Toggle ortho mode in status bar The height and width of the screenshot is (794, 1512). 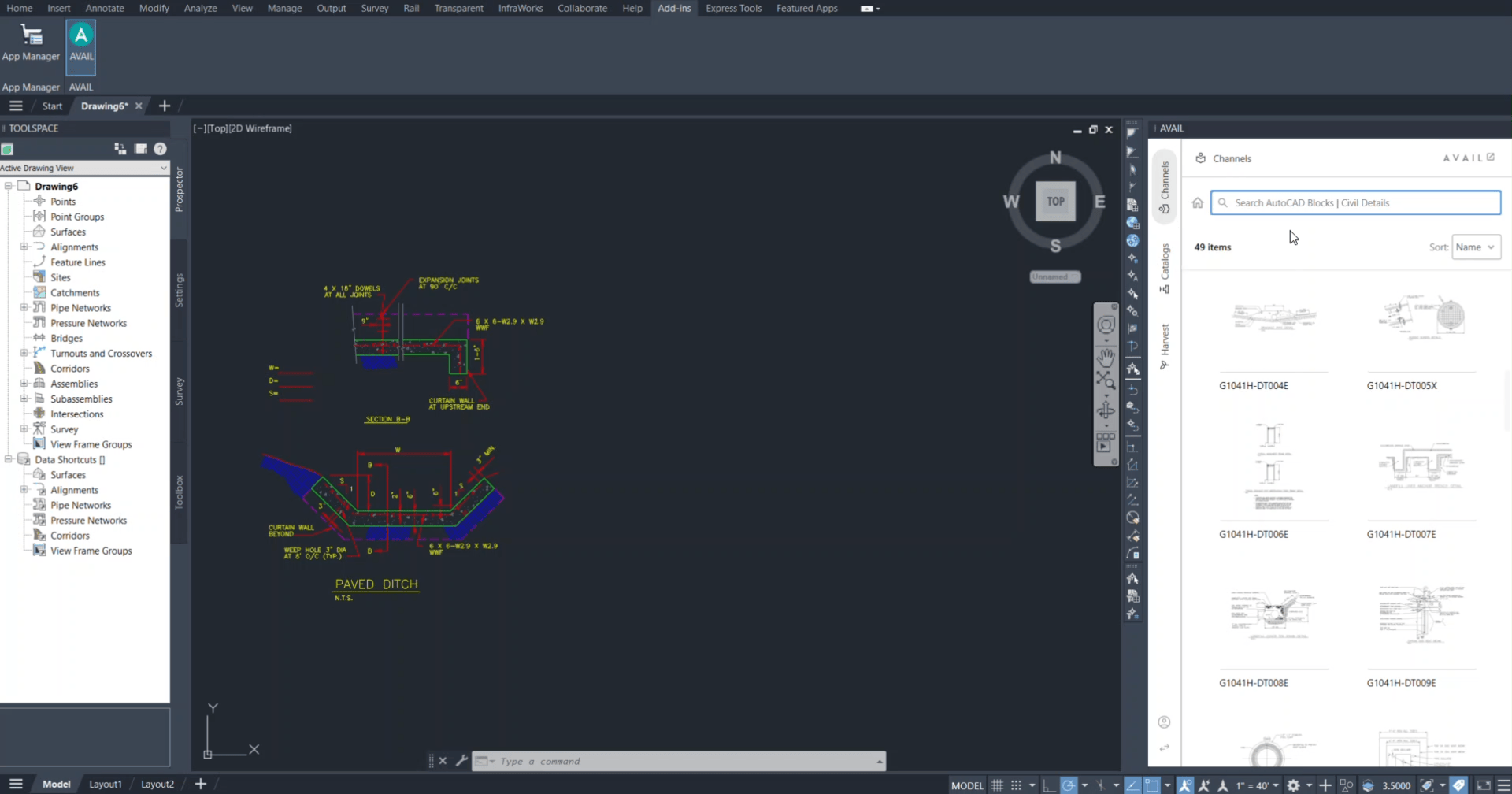click(x=1049, y=785)
